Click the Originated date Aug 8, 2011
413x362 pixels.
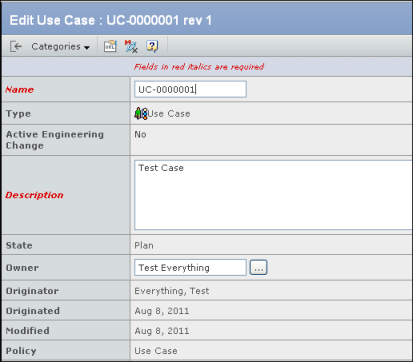162,311
